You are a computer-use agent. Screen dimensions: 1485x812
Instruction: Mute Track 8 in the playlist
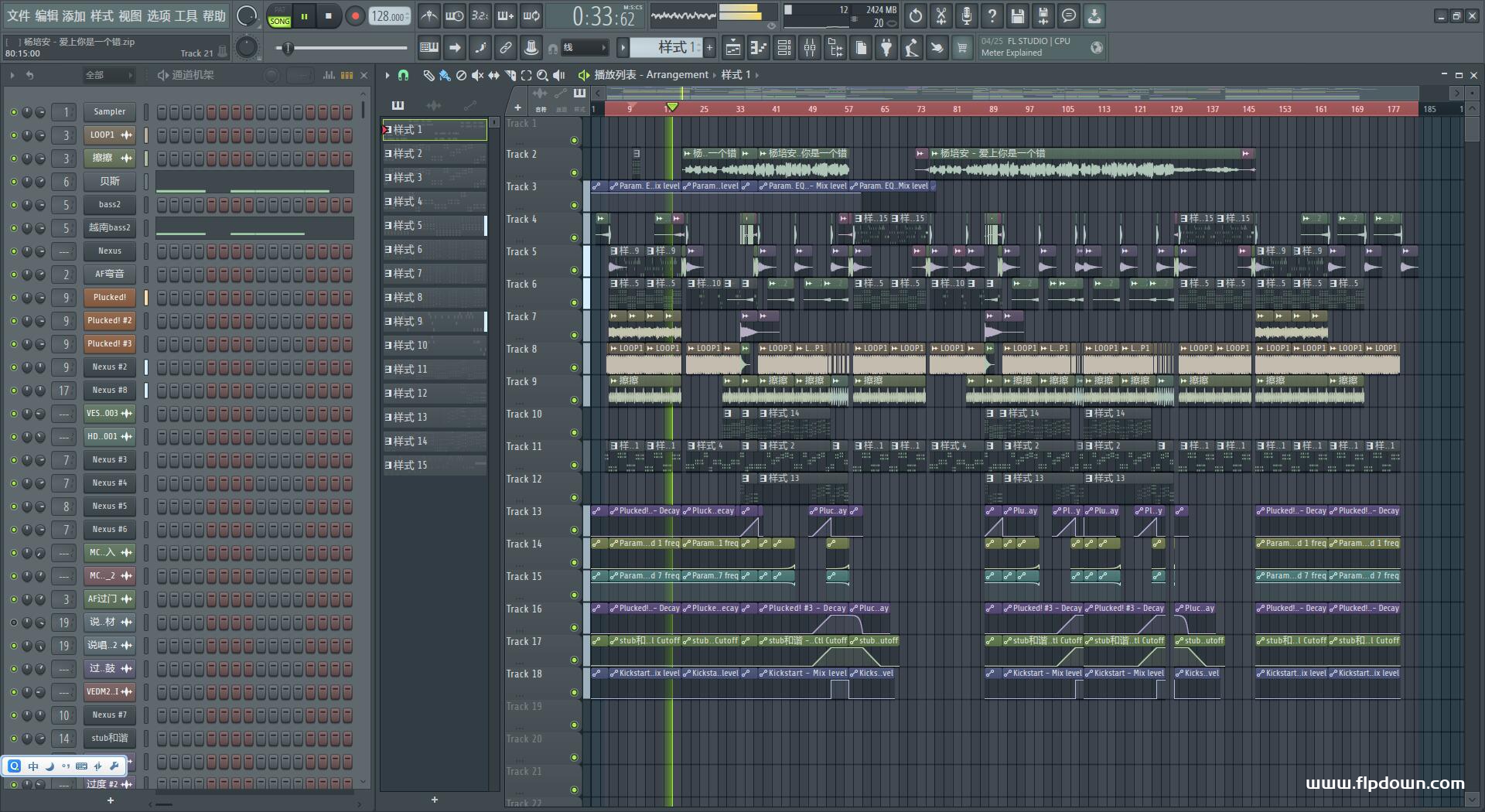click(574, 367)
